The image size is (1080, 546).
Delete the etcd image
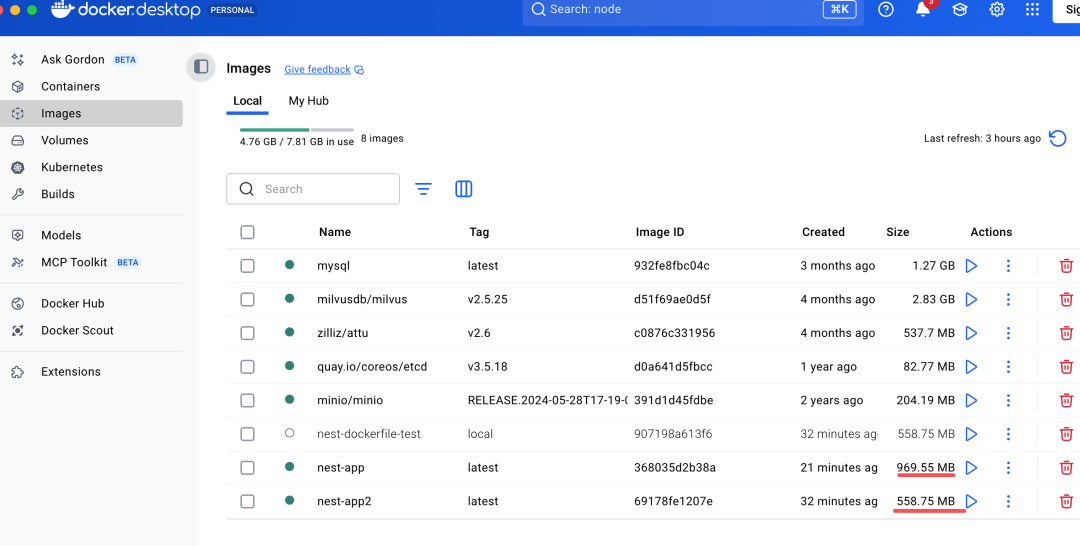(x=1066, y=367)
